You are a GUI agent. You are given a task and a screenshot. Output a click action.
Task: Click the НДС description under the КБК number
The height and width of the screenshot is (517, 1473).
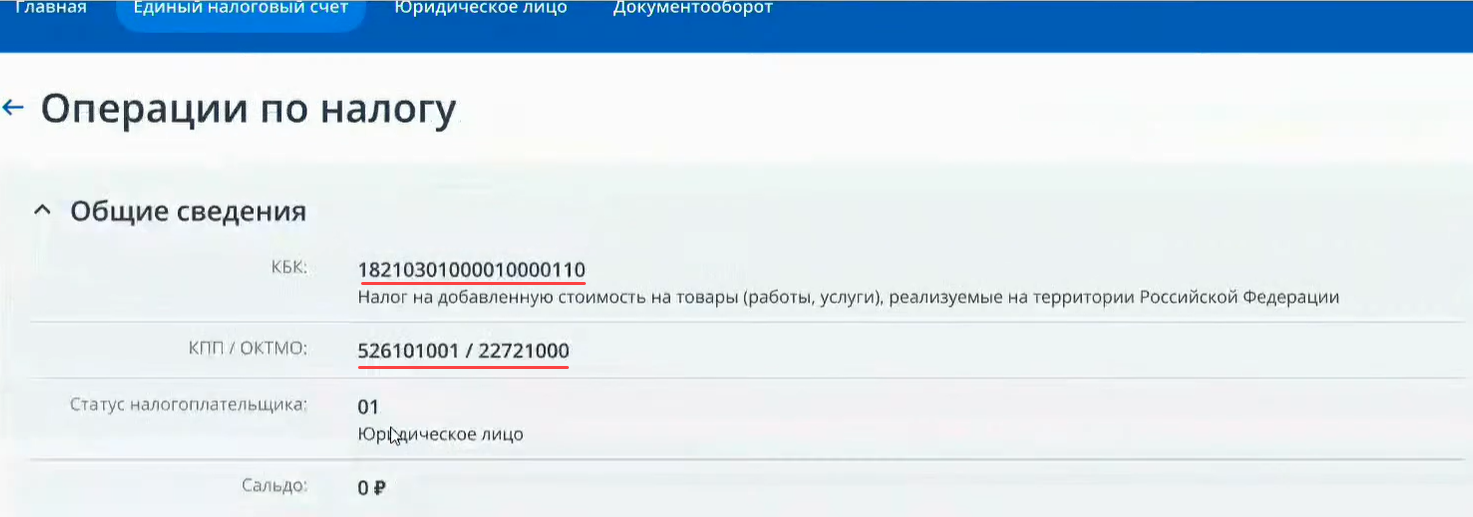click(x=847, y=297)
